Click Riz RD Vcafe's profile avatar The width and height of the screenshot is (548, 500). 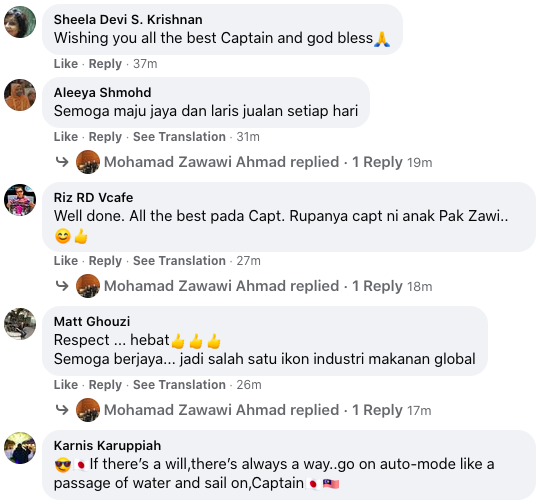[x=20, y=200]
